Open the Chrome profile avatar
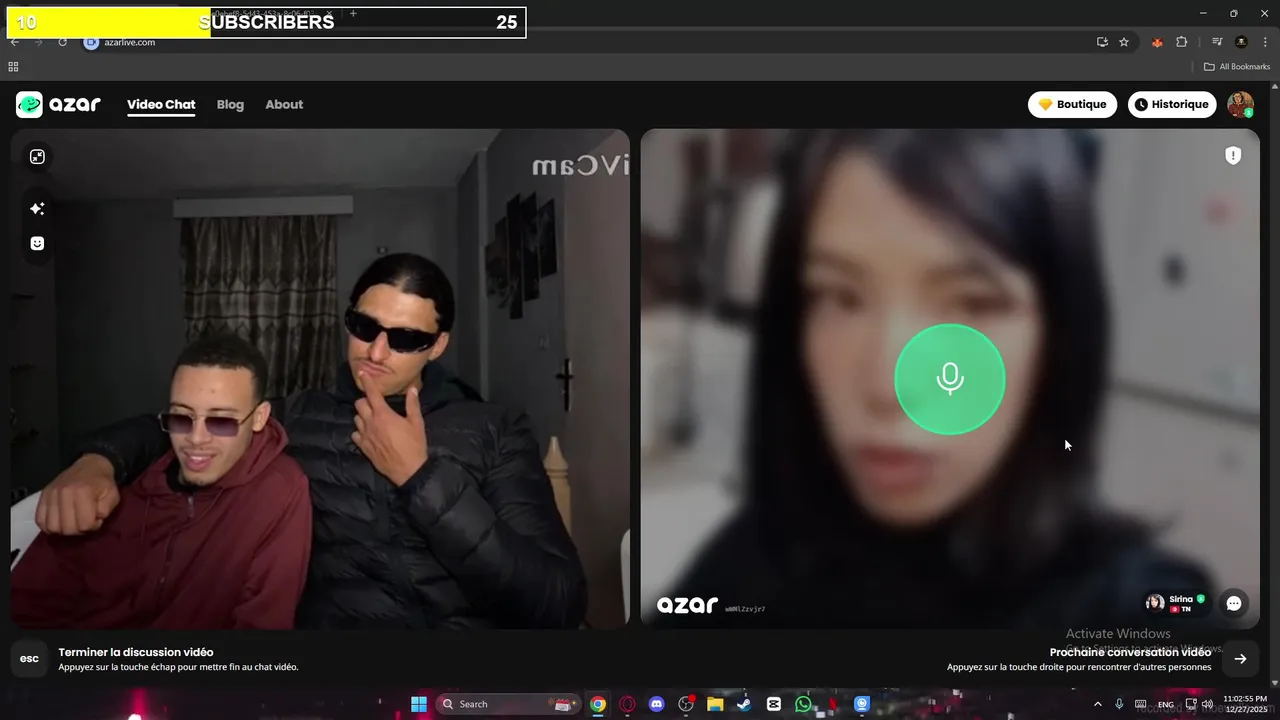The width and height of the screenshot is (1280, 720). coord(1241,42)
